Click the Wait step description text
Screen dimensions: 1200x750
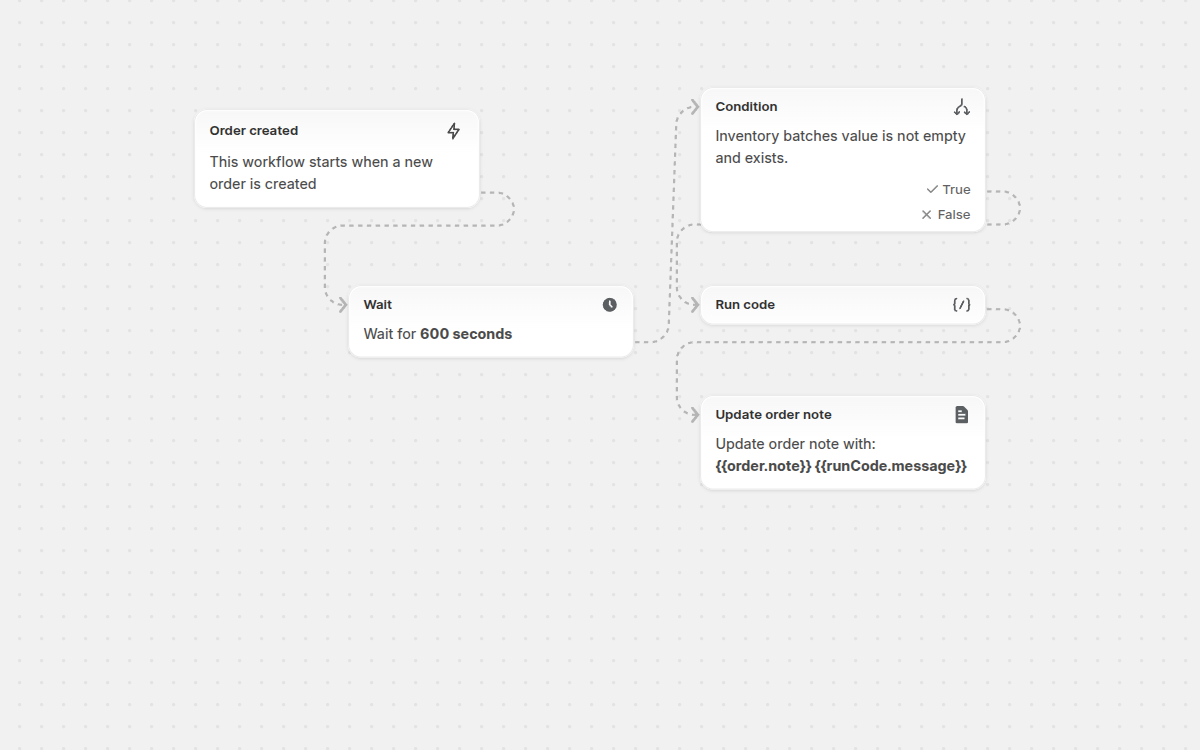tap(437, 334)
